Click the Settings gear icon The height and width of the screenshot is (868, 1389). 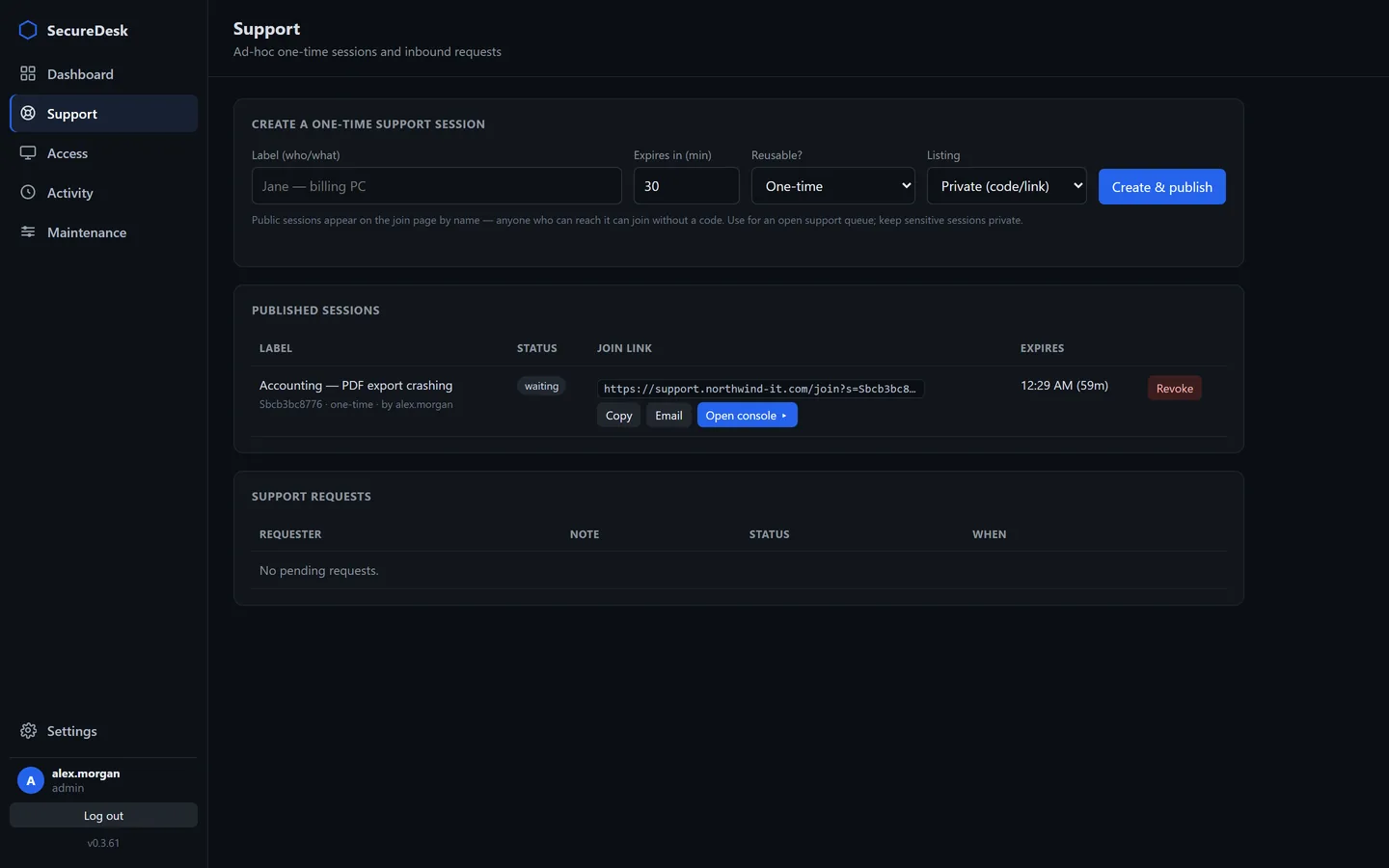[x=28, y=730]
